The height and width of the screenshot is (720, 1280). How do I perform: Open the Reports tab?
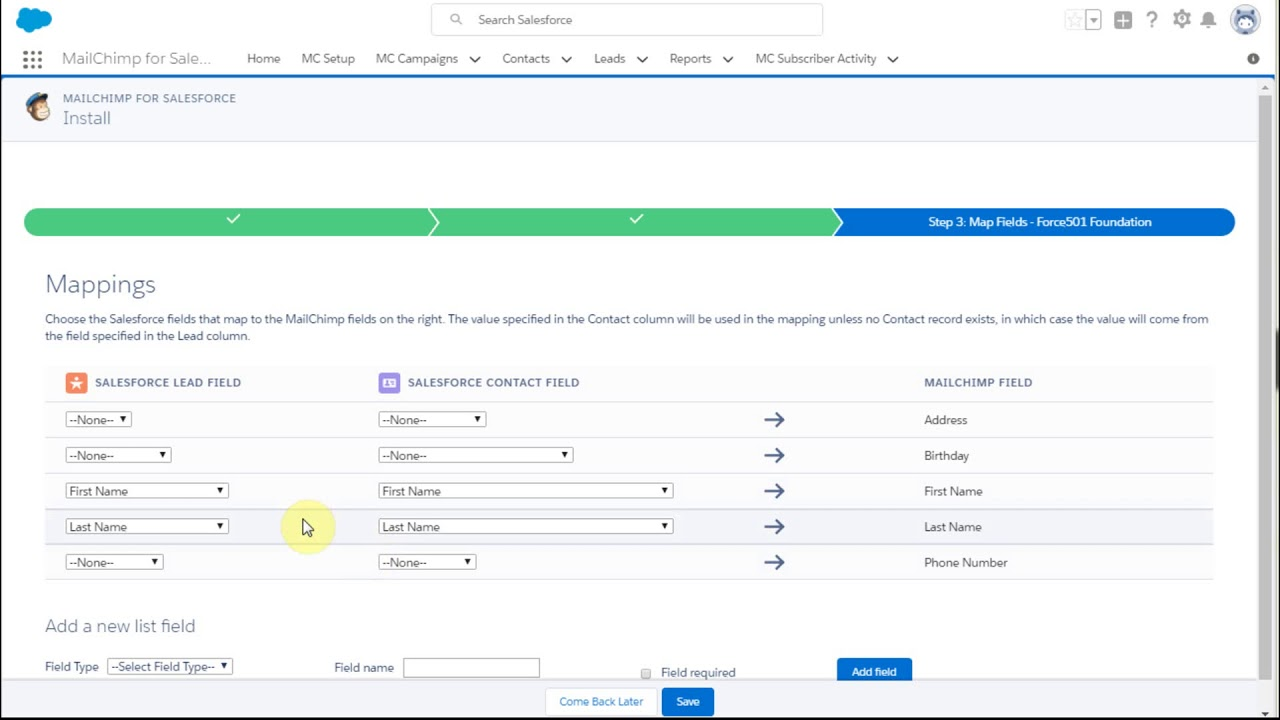690,59
